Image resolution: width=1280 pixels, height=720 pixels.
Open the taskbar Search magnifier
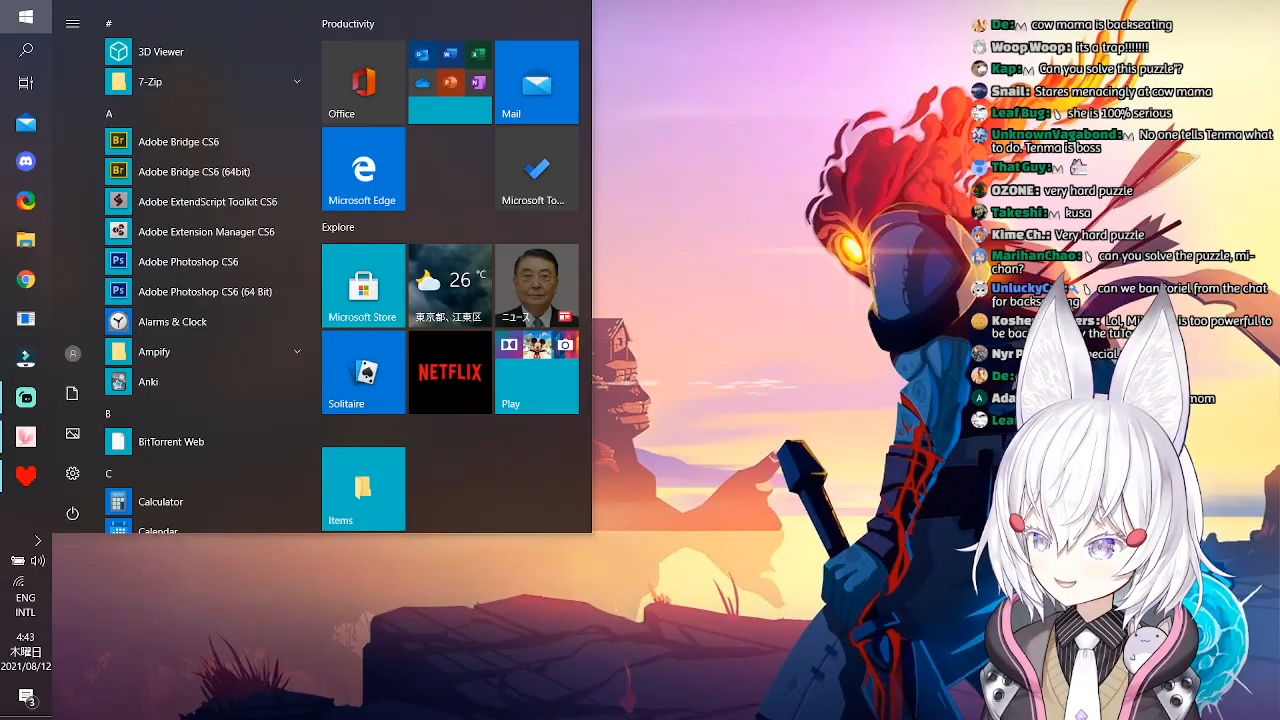point(26,50)
